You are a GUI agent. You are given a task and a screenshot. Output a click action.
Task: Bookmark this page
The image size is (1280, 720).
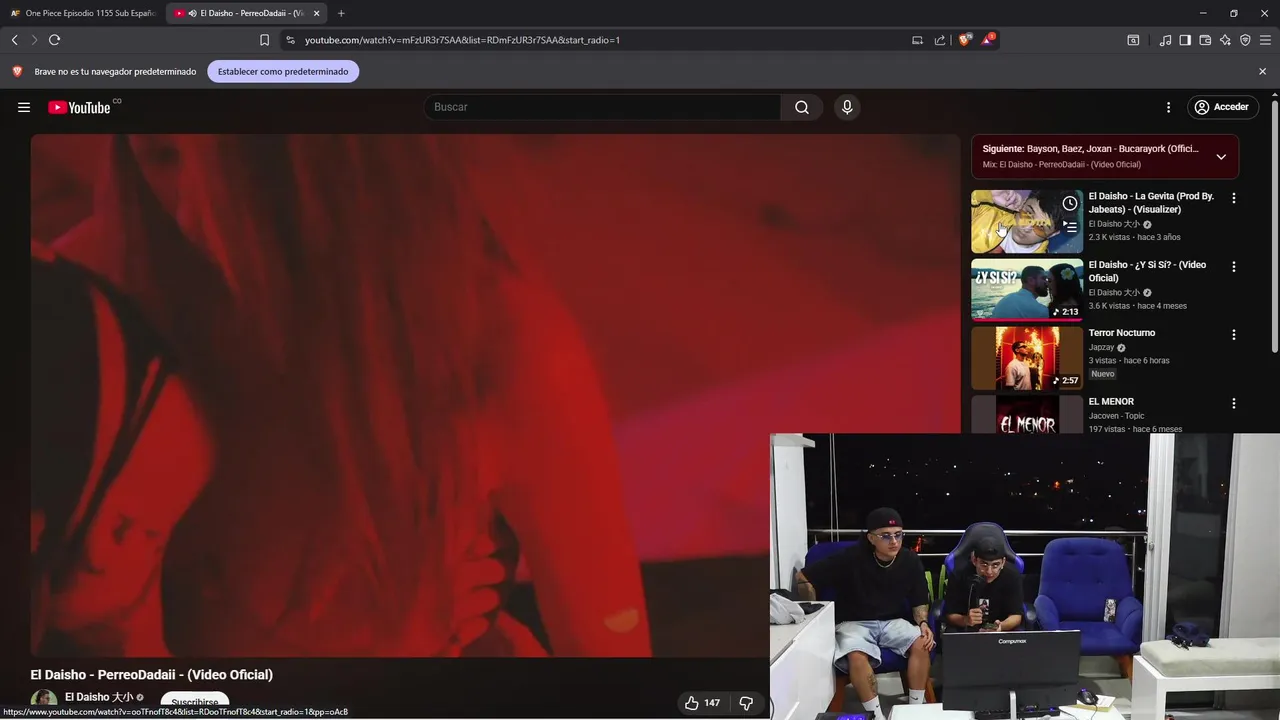(x=264, y=40)
